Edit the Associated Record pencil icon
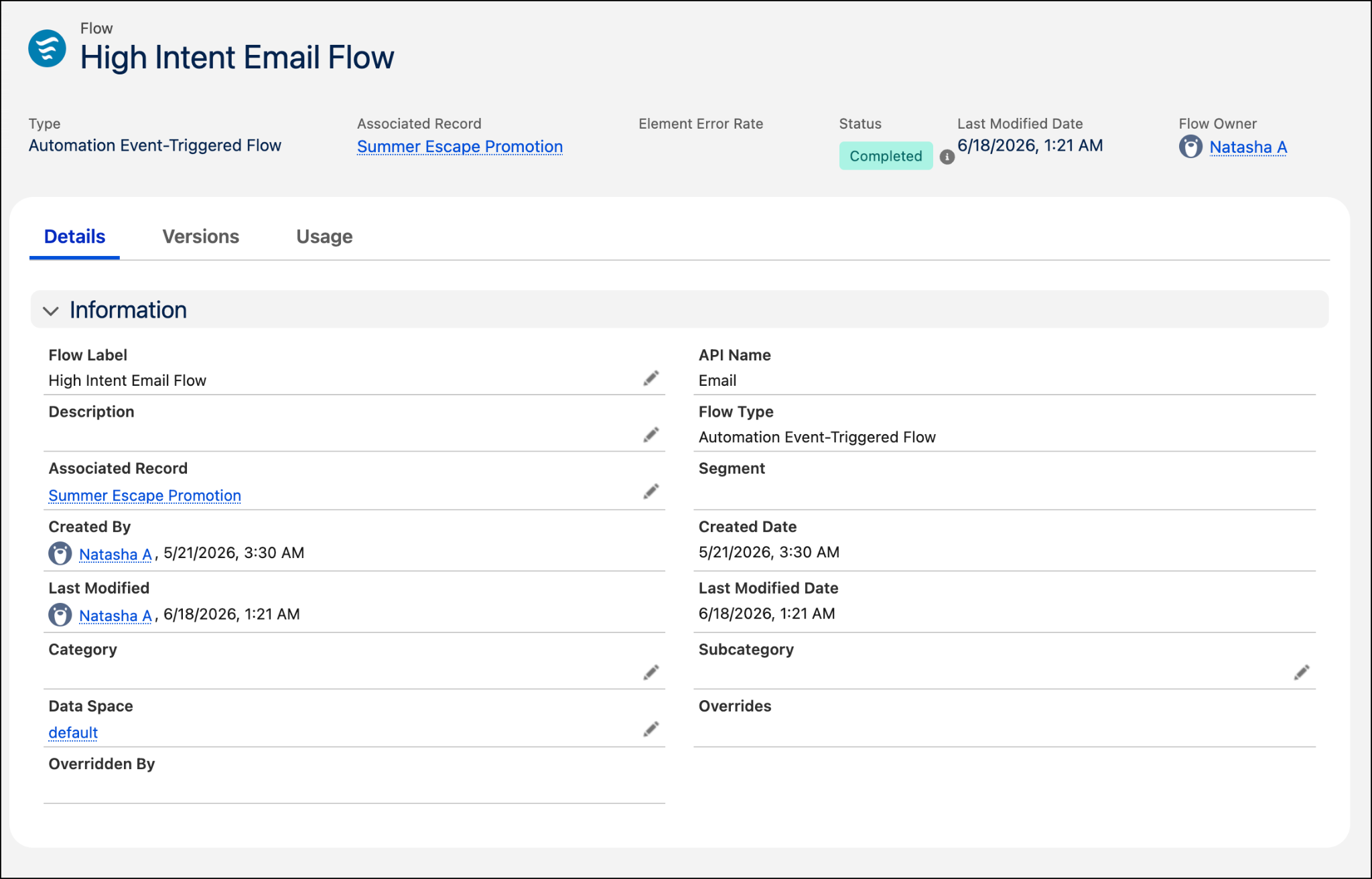 (651, 492)
